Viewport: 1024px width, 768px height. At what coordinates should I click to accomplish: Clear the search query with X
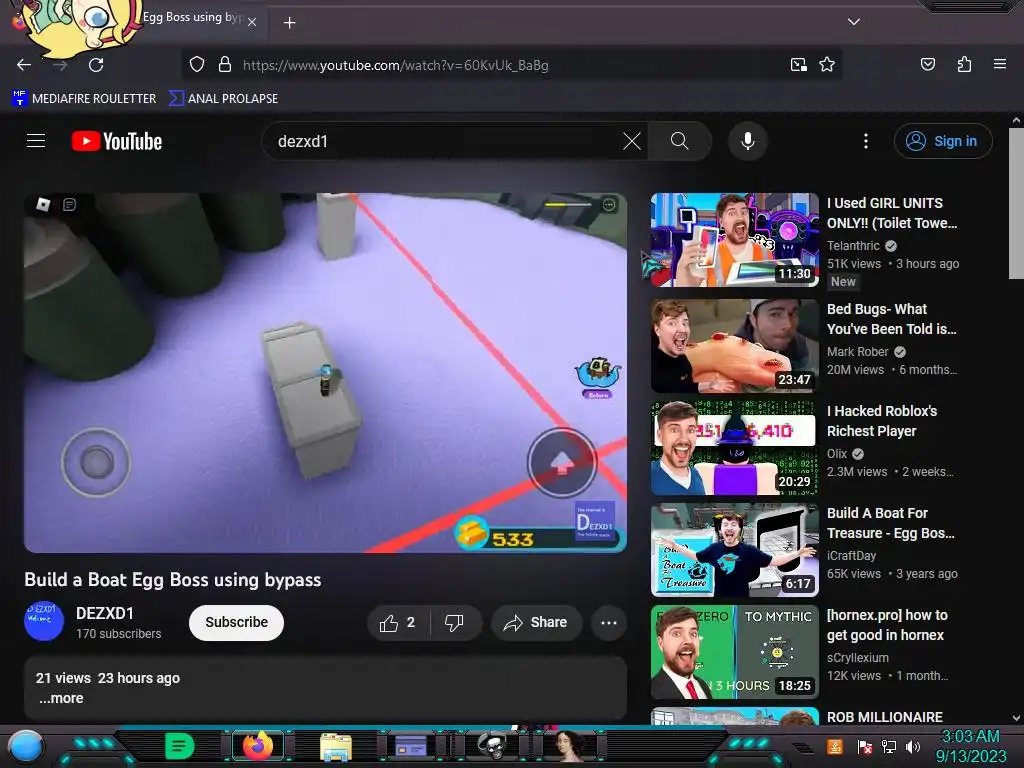[632, 141]
